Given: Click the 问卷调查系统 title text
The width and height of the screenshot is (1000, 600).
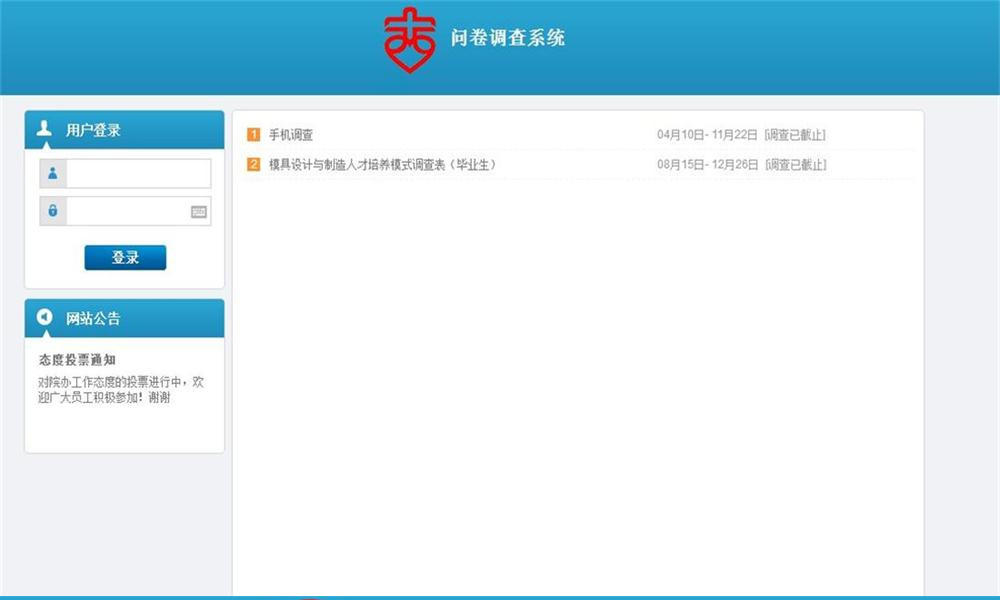Looking at the screenshot, I should point(508,38).
